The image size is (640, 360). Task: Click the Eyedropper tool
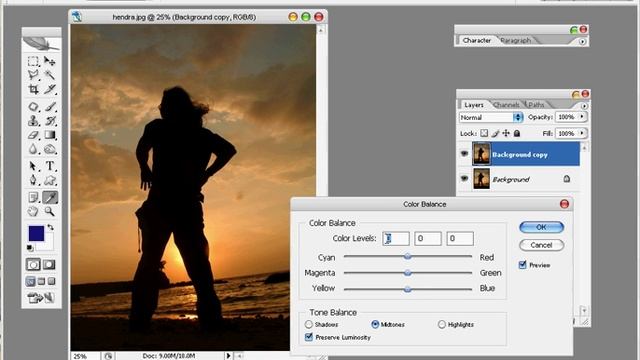click(50, 198)
